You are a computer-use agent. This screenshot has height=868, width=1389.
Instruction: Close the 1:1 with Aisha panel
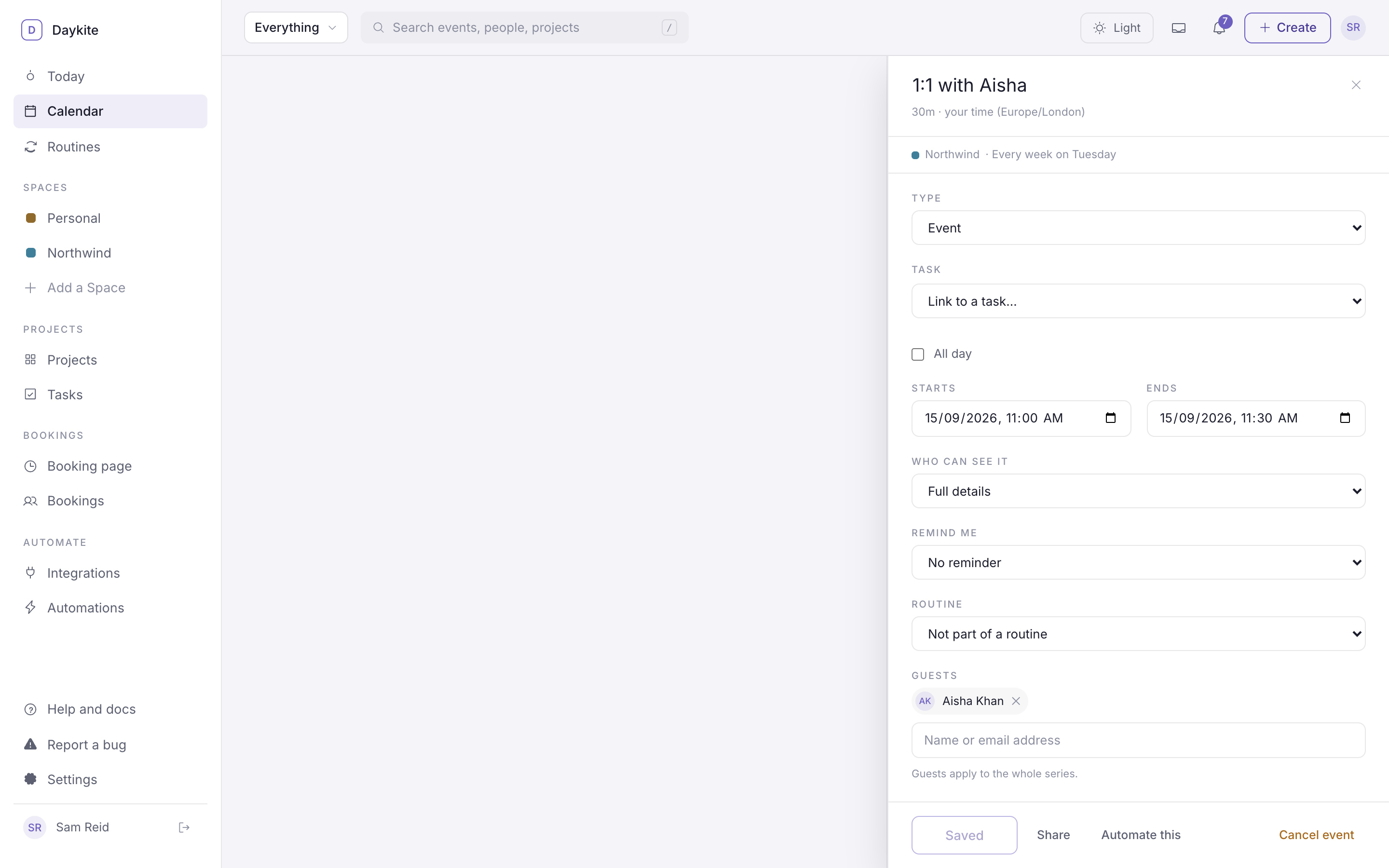coord(1356,85)
